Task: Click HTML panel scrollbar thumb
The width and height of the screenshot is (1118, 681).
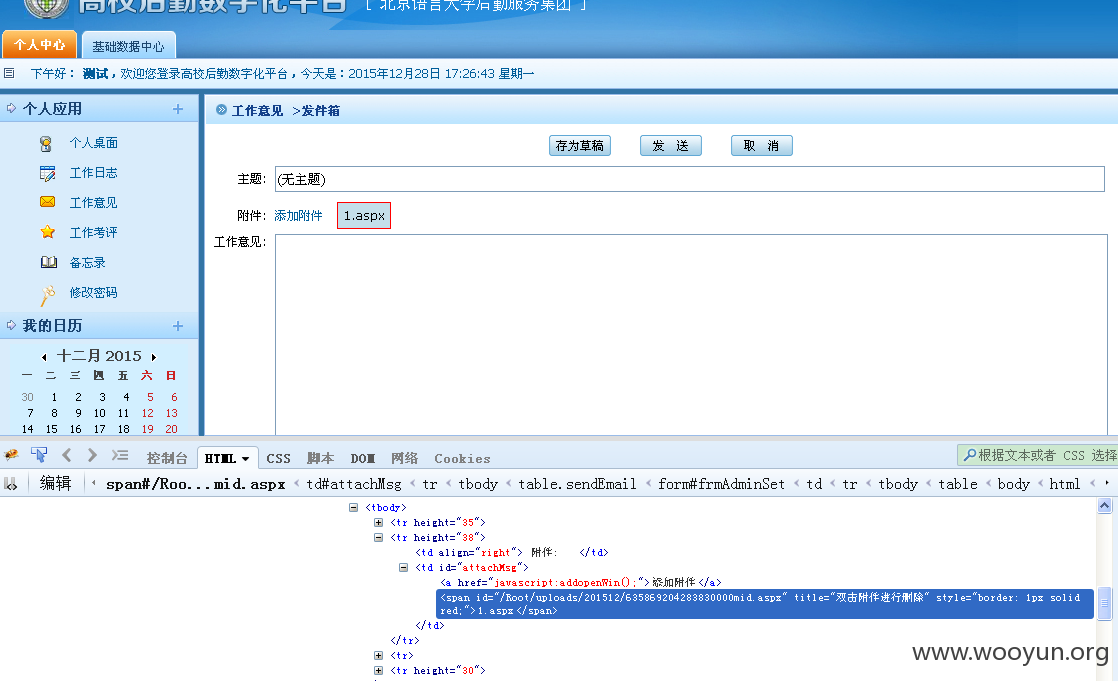Action: [x=1104, y=603]
